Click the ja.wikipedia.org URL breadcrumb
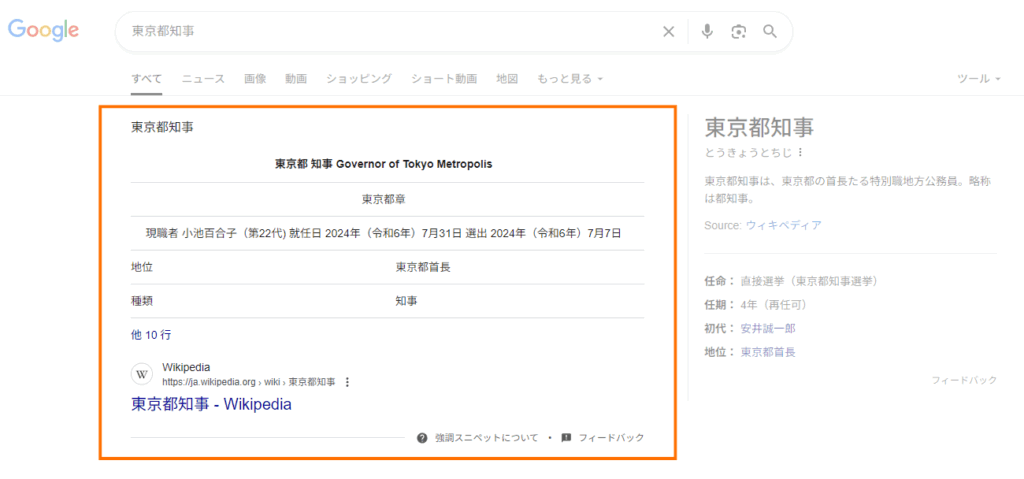 (x=249, y=382)
